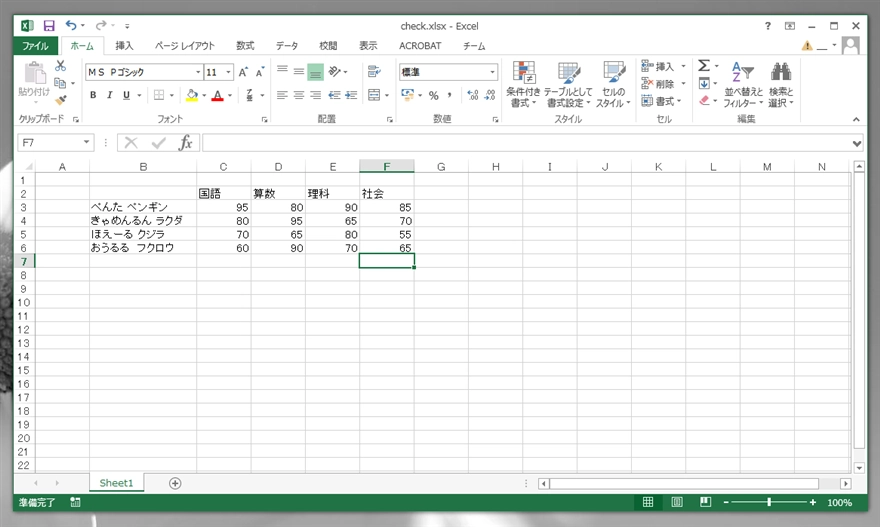Increase decimal places

(x=473, y=95)
